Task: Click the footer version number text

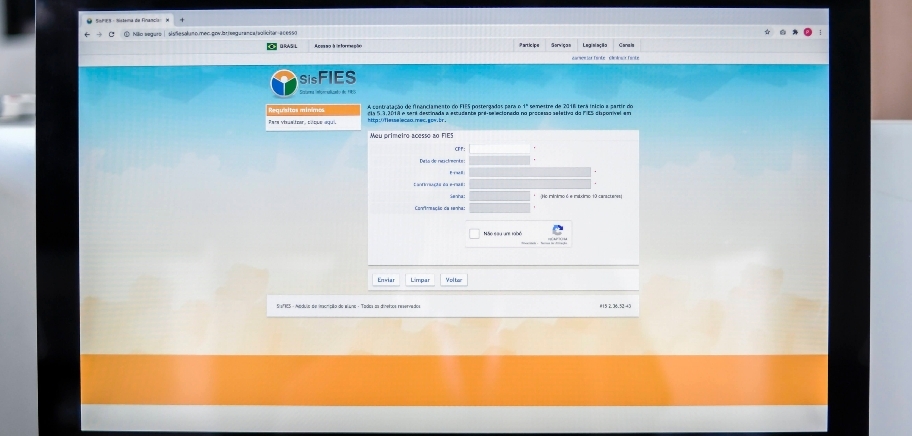Action: (615, 306)
